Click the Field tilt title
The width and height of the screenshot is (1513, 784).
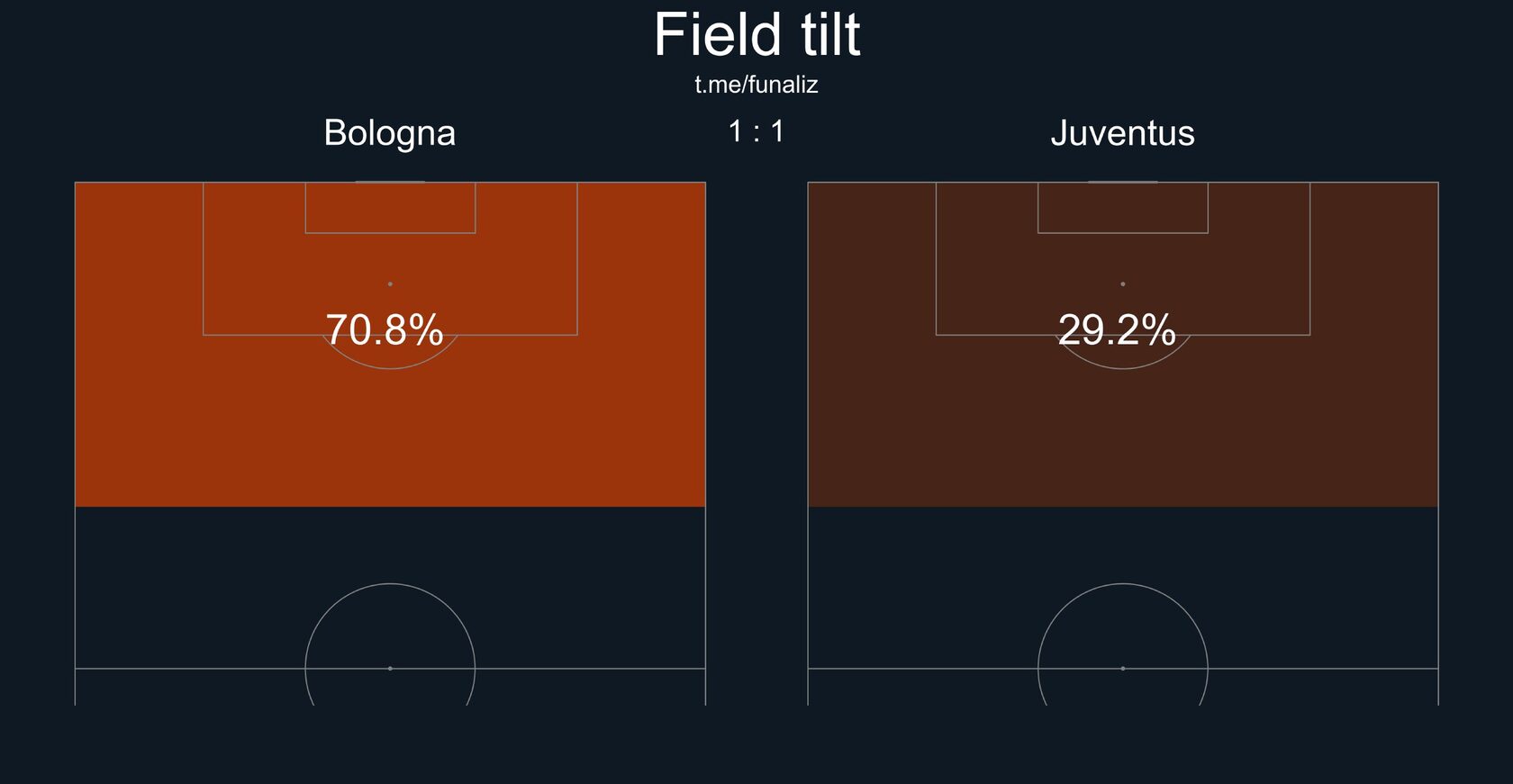pos(756,36)
